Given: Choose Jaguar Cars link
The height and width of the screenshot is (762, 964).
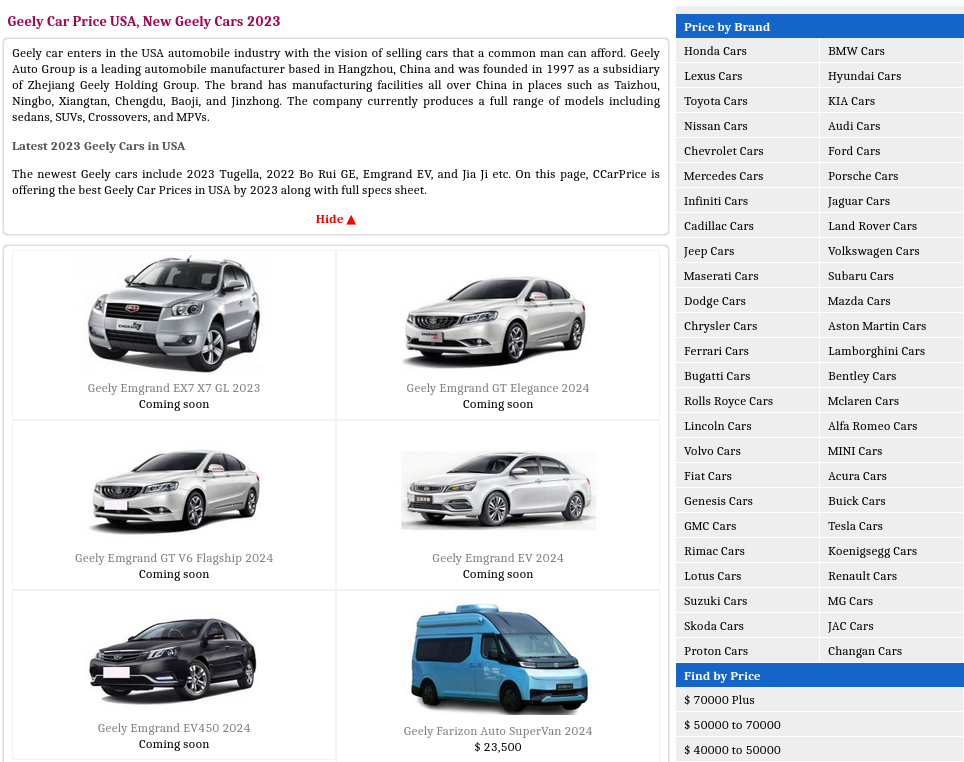Looking at the screenshot, I should click(858, 201).
